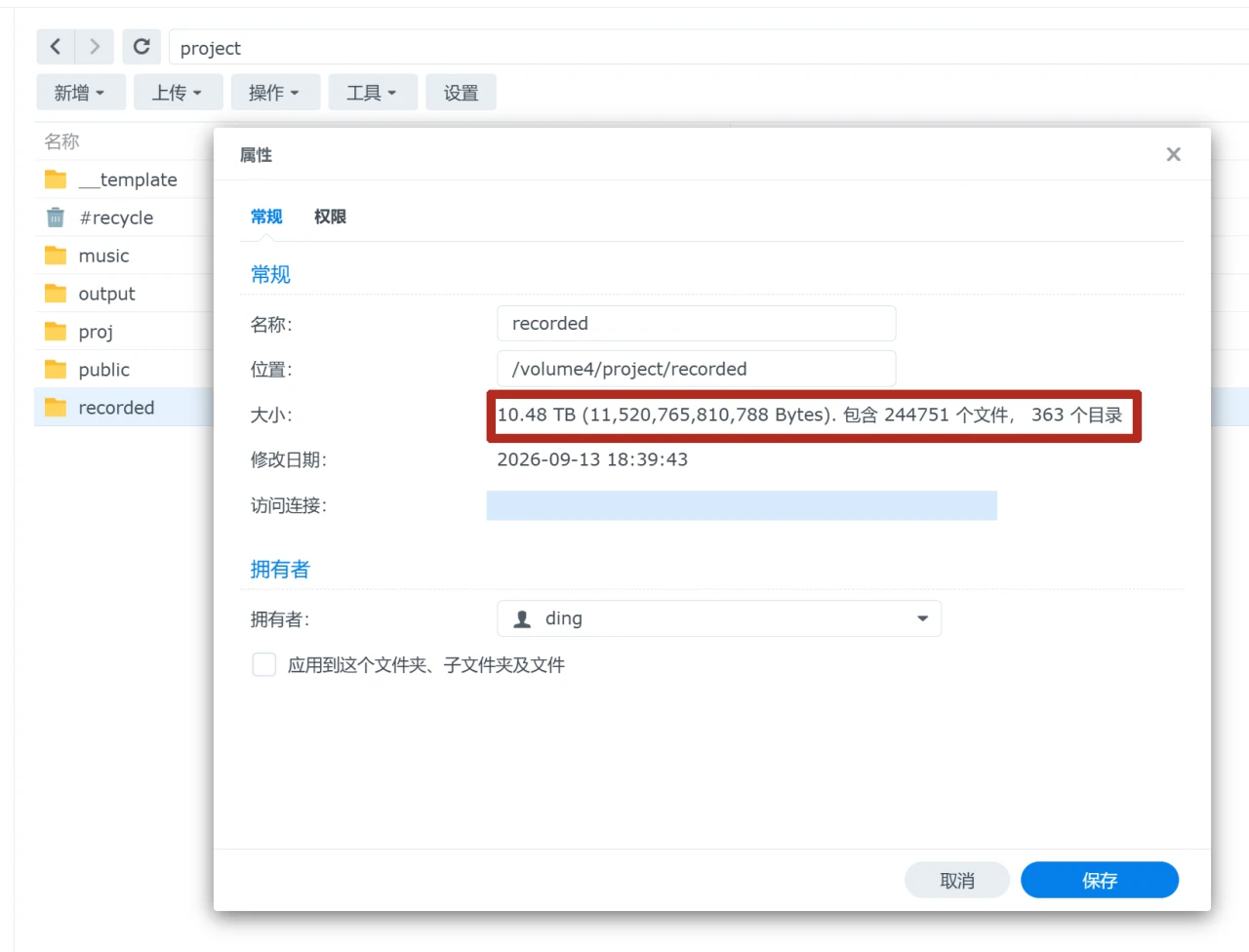Select the #recycle row name
Image resolution: width=1249 pixels, height=952 pixels.
coord(116,218)
